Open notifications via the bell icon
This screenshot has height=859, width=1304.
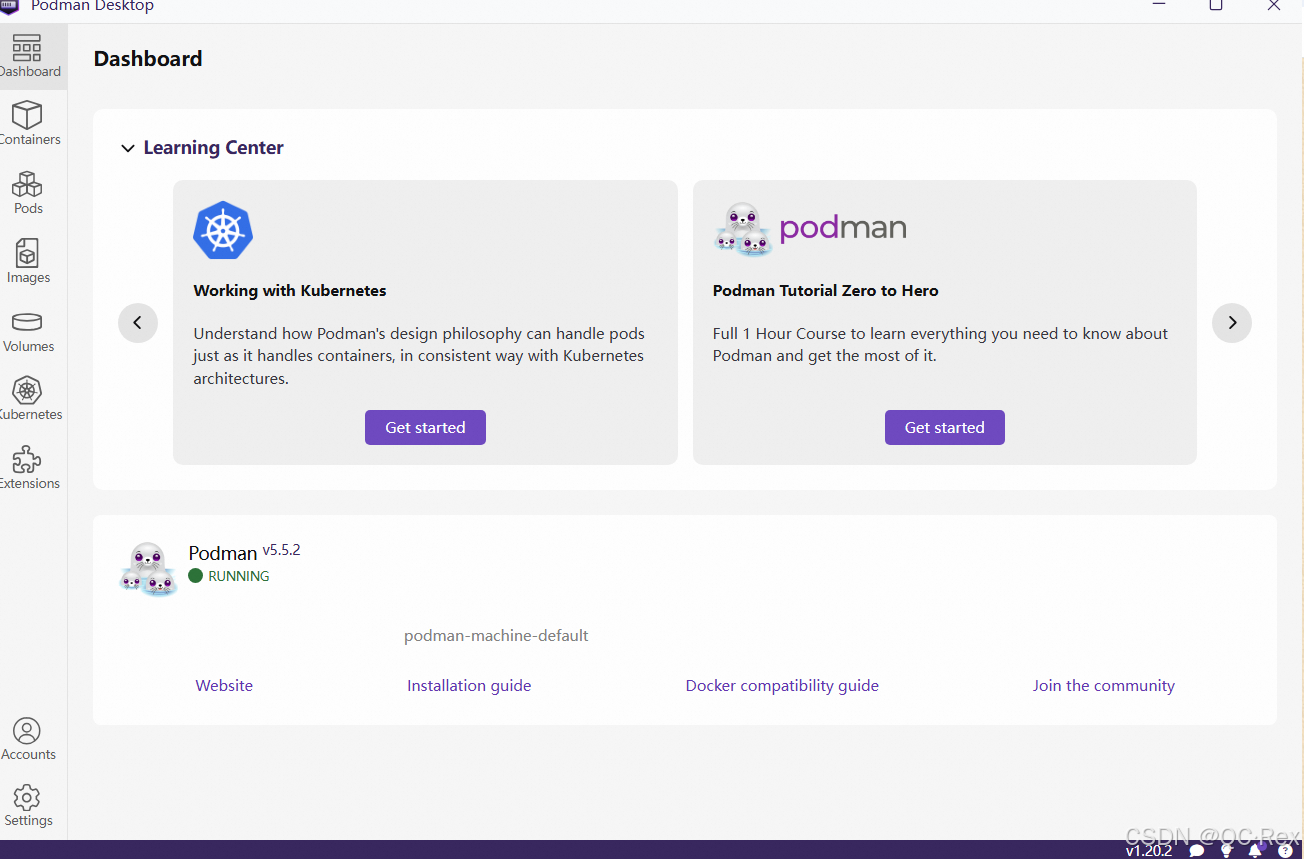pyautogui.click(x=1256, y=849)
